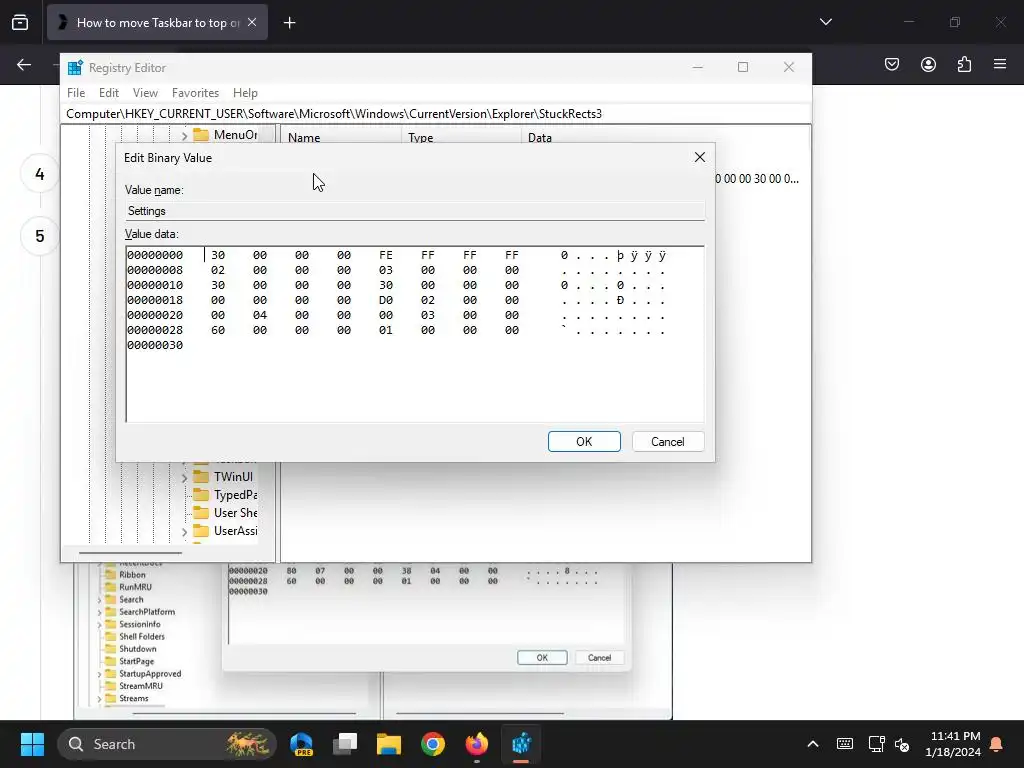Open the list all tabs chevron
This screenshot has width=1024, height=768.
825,22
